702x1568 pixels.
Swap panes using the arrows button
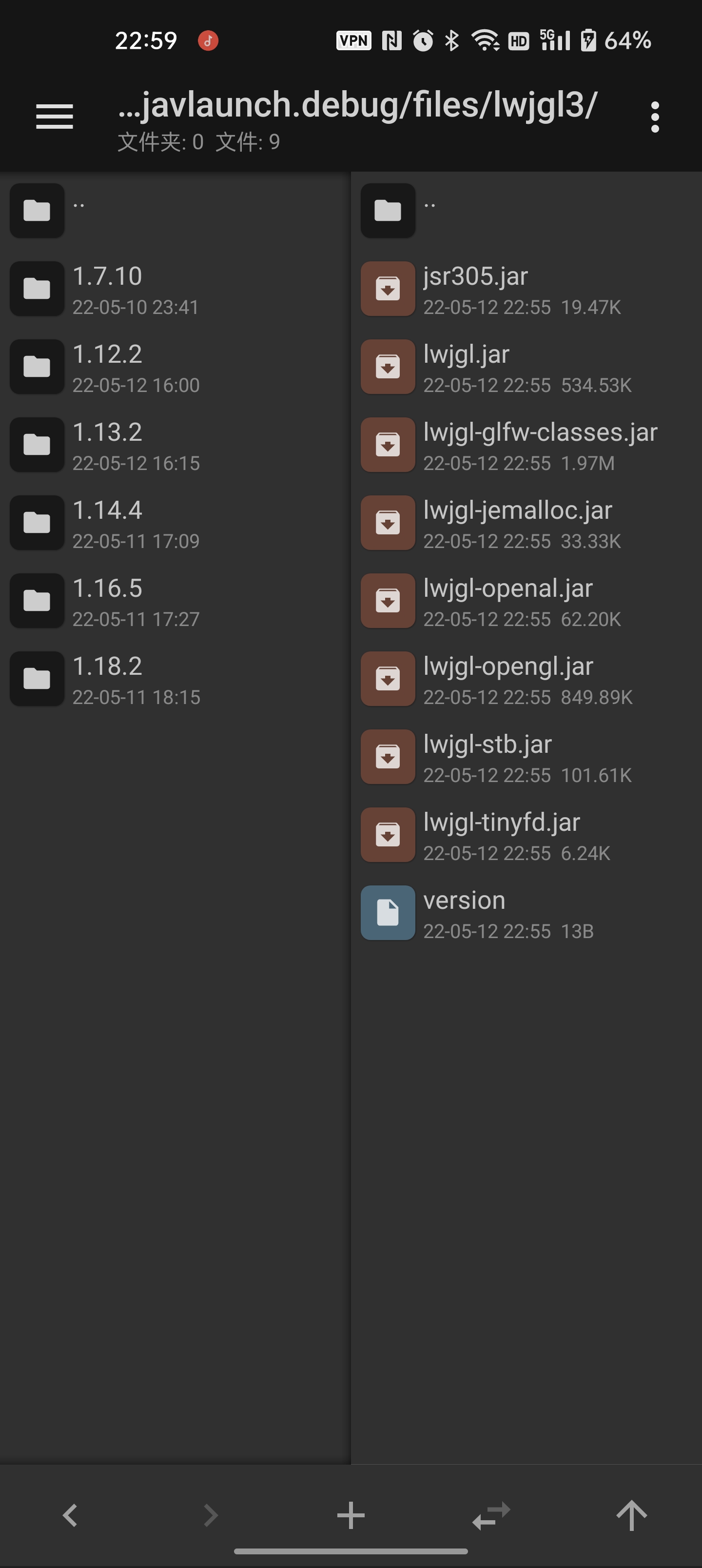(x=491, y=1514)
